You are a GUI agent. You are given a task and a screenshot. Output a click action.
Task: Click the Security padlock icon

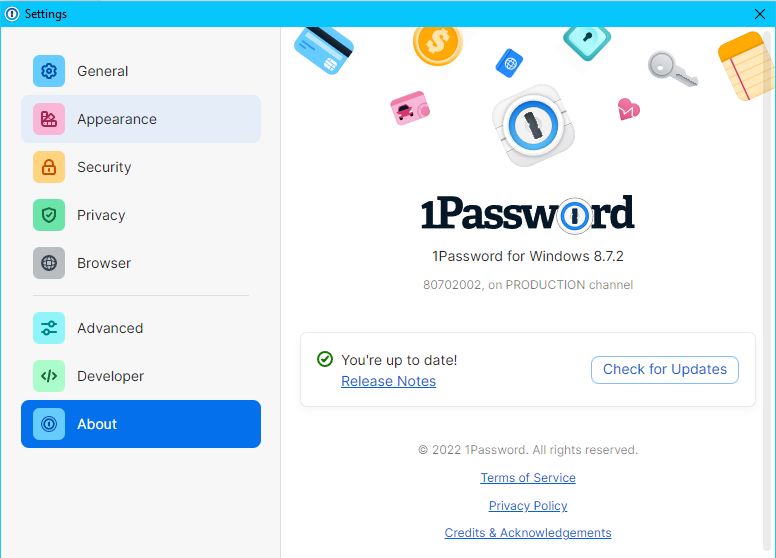(49, 167)
